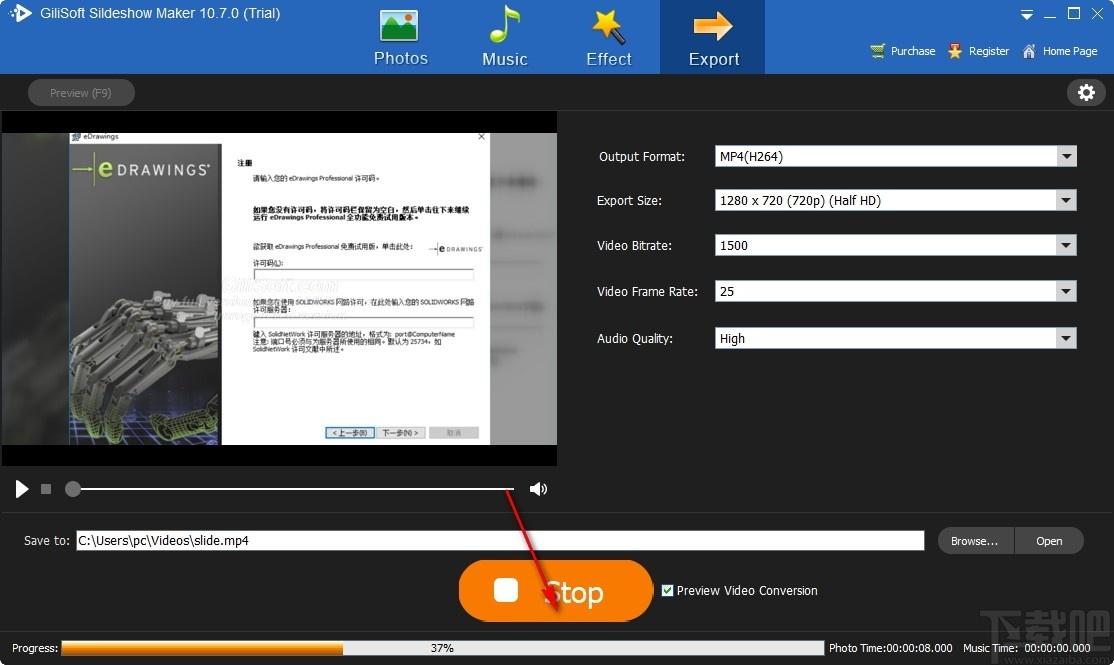Click the conversion progress bar
The width and height of the screenshot is (1114, 665).
pyautogui.click(x=442, y=648)
